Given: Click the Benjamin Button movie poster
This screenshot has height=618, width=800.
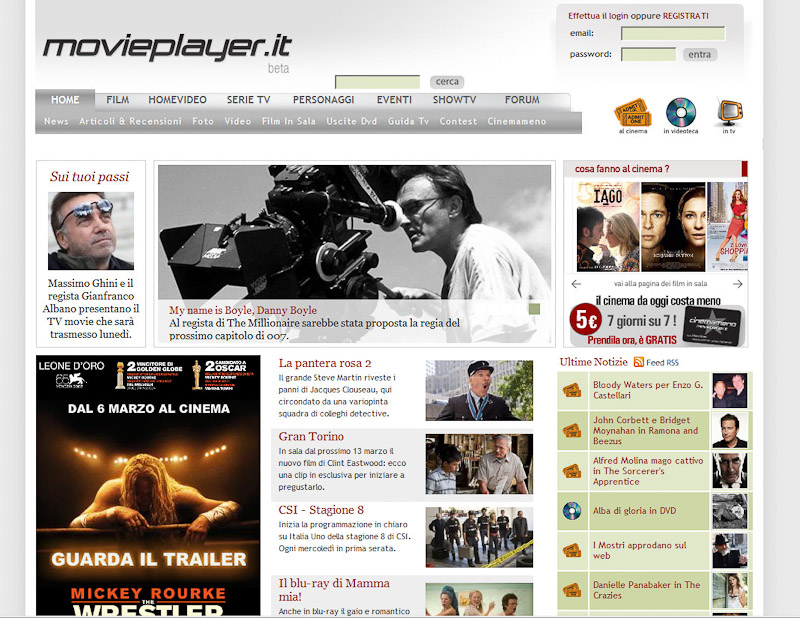Looking at the screenshot, I should 673,227.
